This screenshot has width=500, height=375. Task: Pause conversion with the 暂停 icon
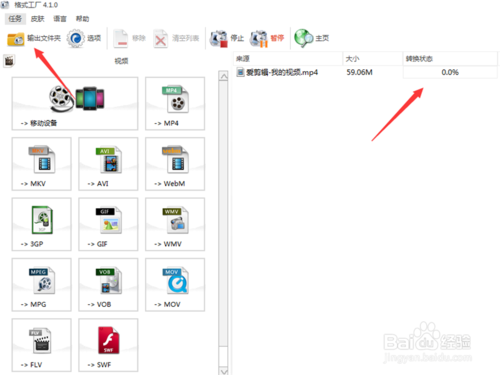pyautogui.click(x=259, y=39)
